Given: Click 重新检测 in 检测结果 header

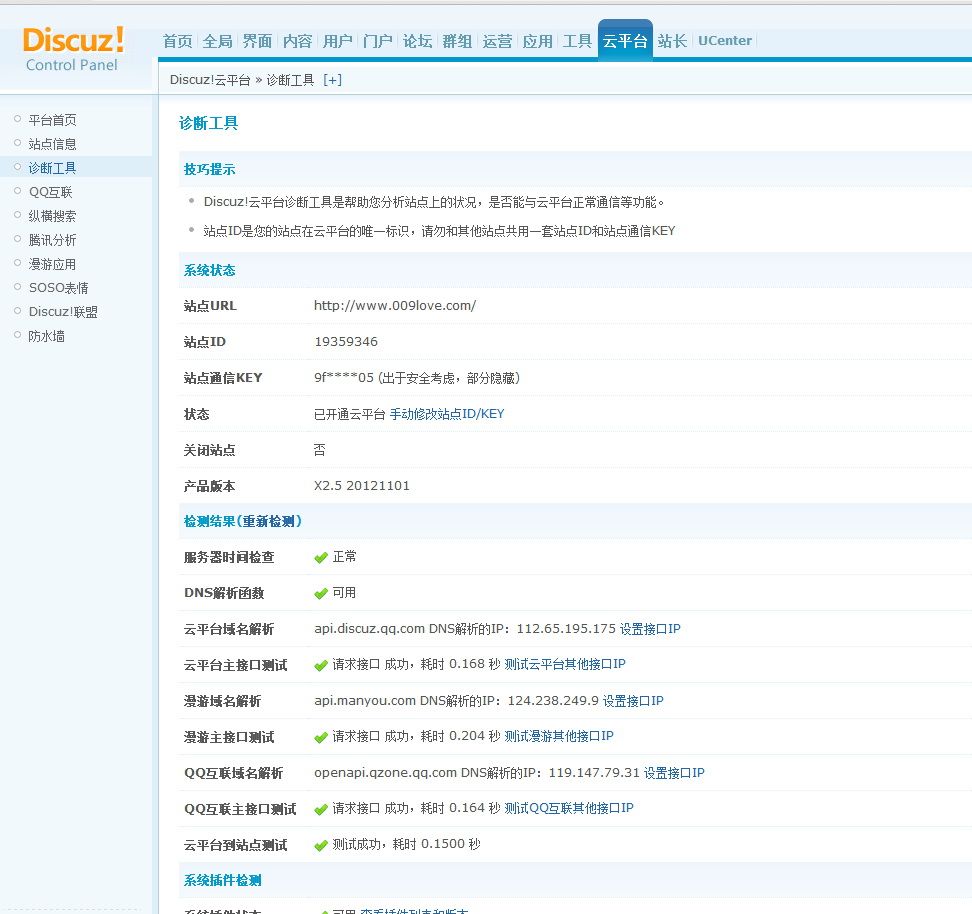Looking at the screenshot, I should [x=268, y=521].
